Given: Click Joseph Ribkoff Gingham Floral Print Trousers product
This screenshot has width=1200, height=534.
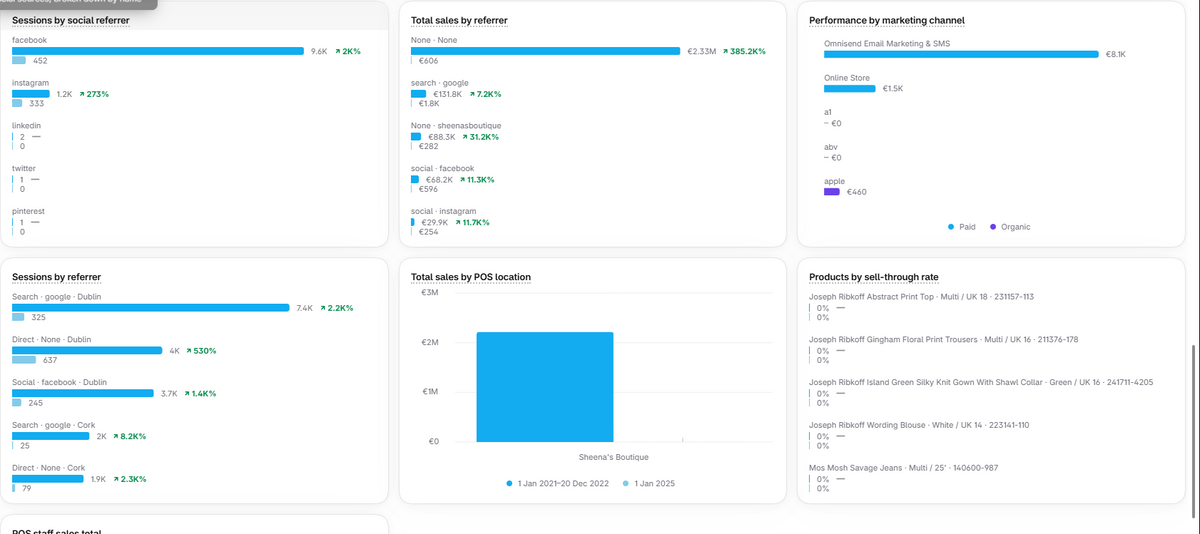Looking at the screenshot, I should click(x=943, y=340).
